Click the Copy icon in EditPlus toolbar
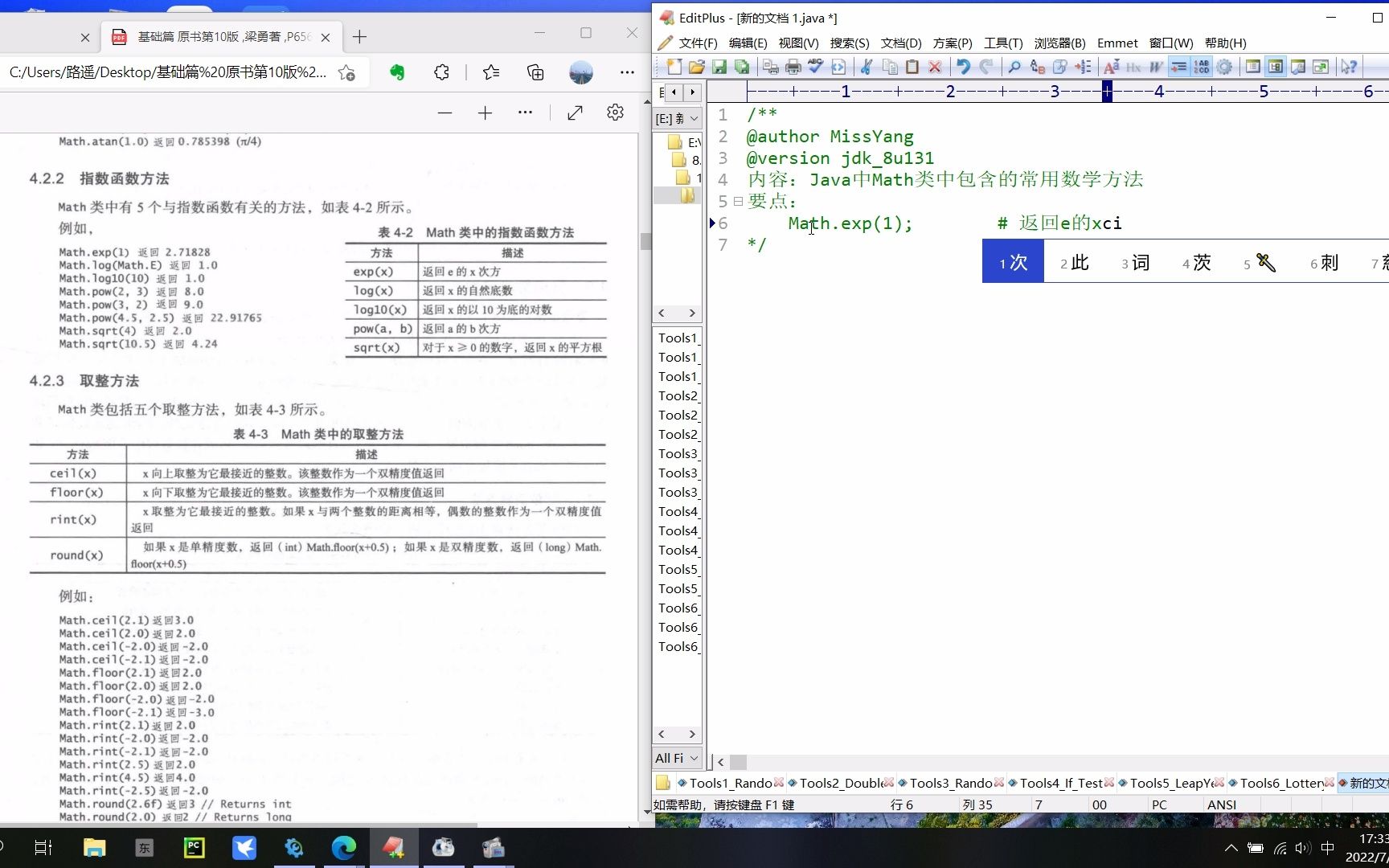Image resolution: width=1389 pixels, height=868 pixels. point(889,67)
